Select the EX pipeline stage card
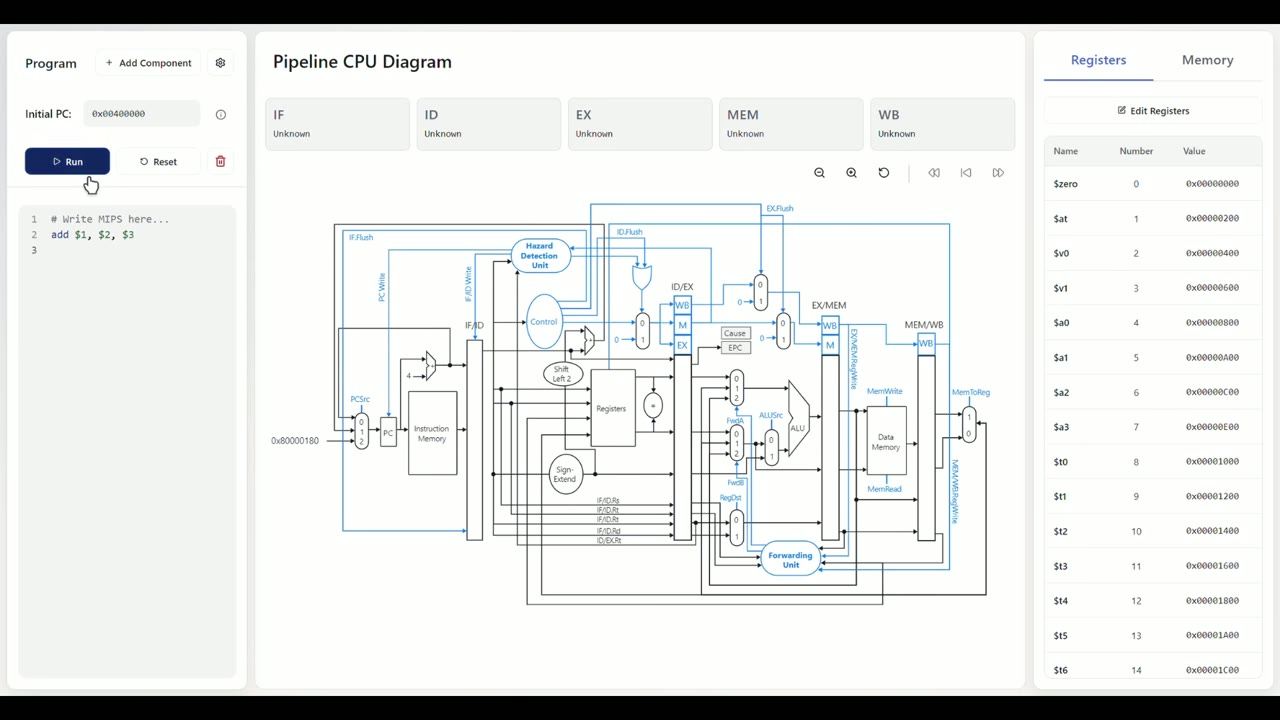1280x720 pixels. (x=640, y=124)
